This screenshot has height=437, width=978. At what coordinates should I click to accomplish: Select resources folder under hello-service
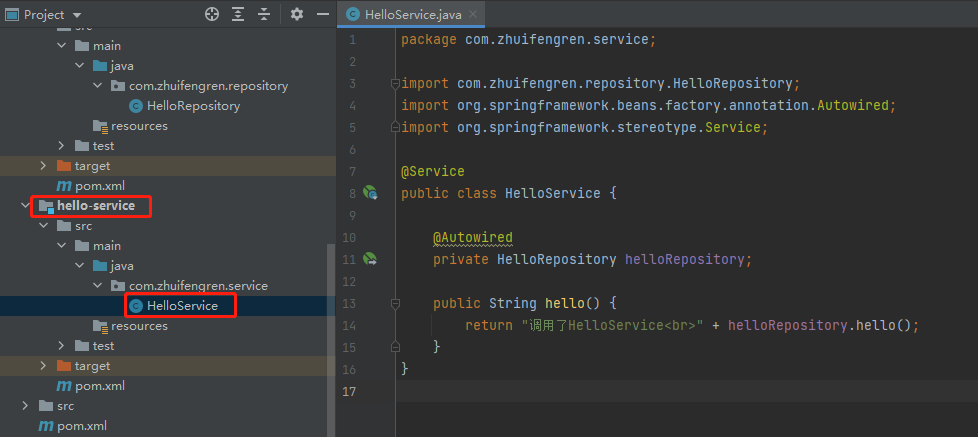coord(139,326)
